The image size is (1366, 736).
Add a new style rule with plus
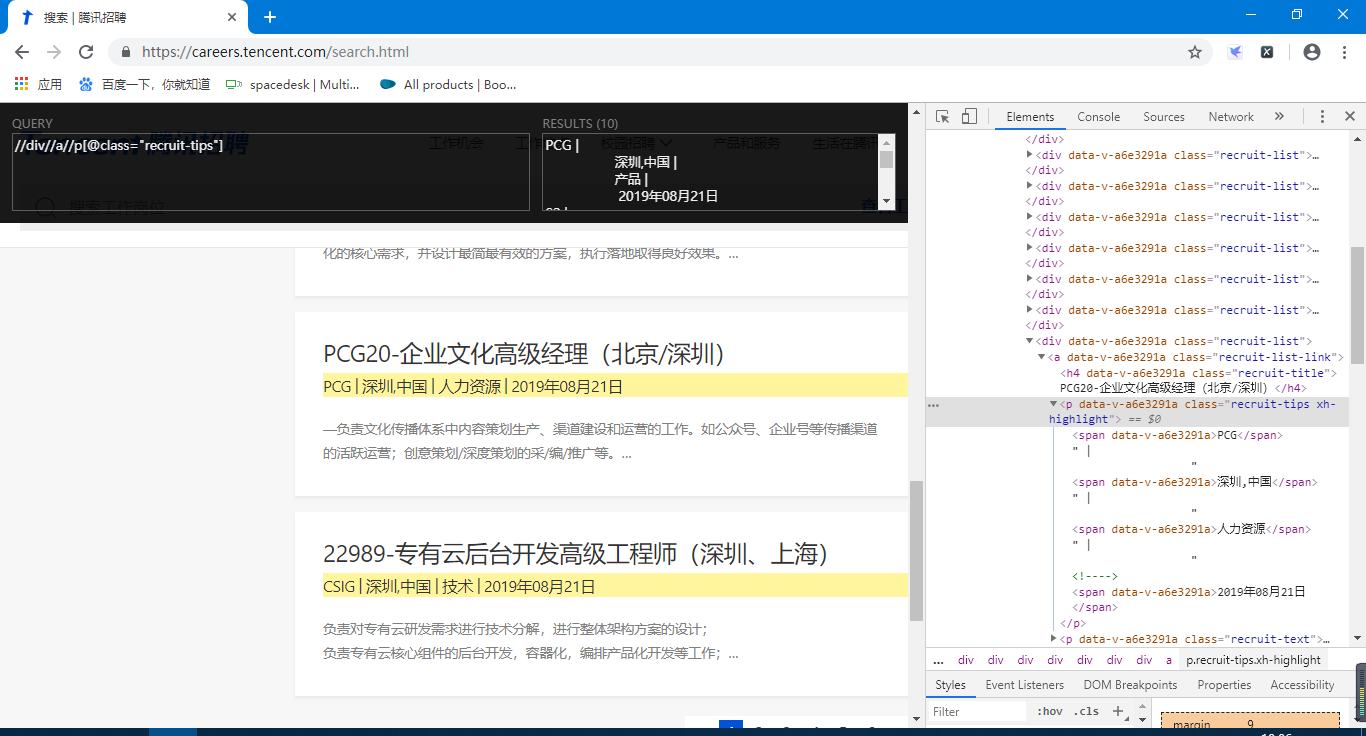(x=1118, y=712)
